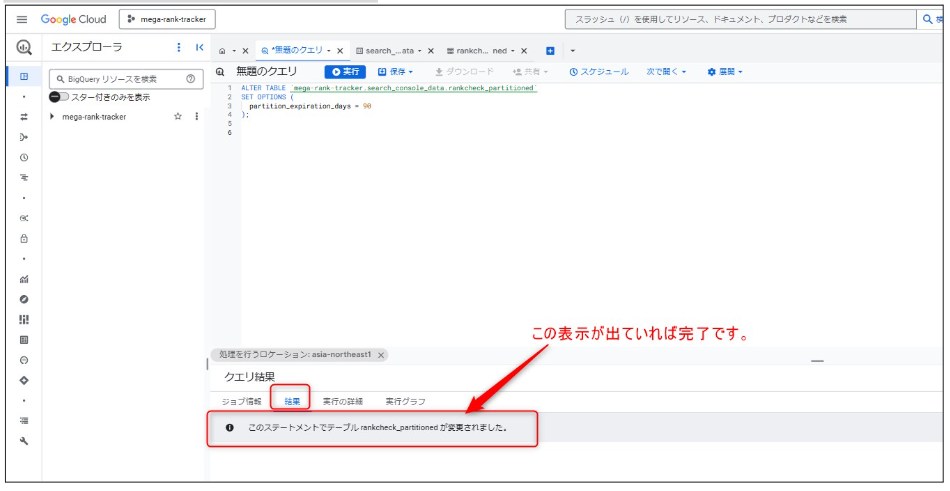
Task: Open the 実行の詳細 tab
Action: pos(343,401)
